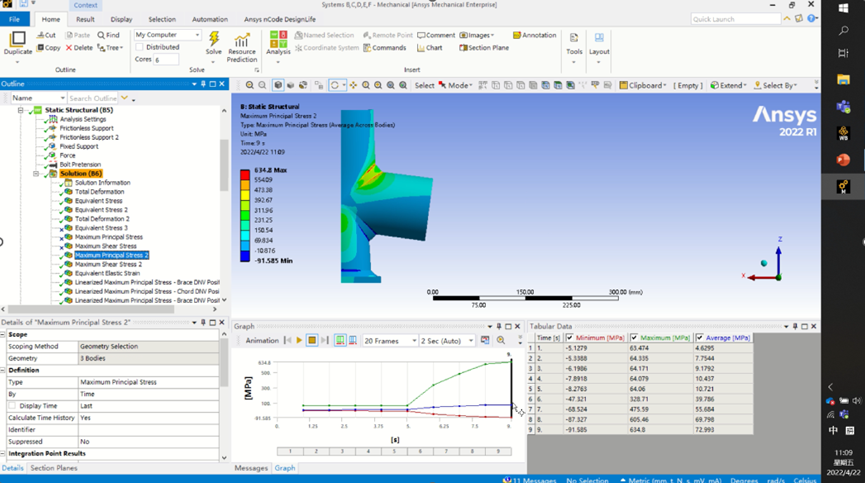Select Bolt Pretension in the outline
The height and width of the screenshot is (483, 865).
tap(80, 164)
